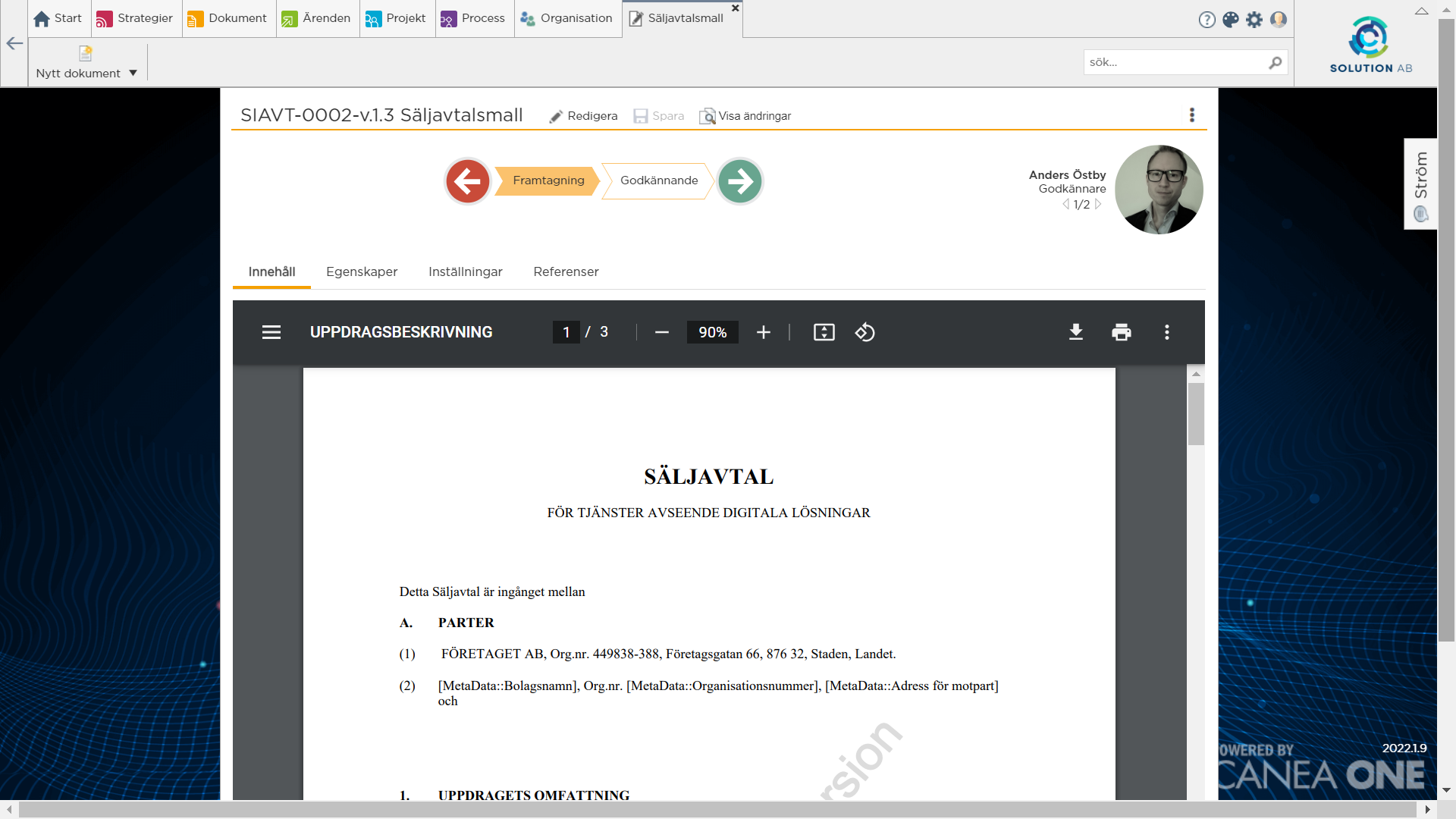Screen dimensions: 1456x819
Task: Close the Säljavtalsmall tab
Action: (x=735, y=8)
